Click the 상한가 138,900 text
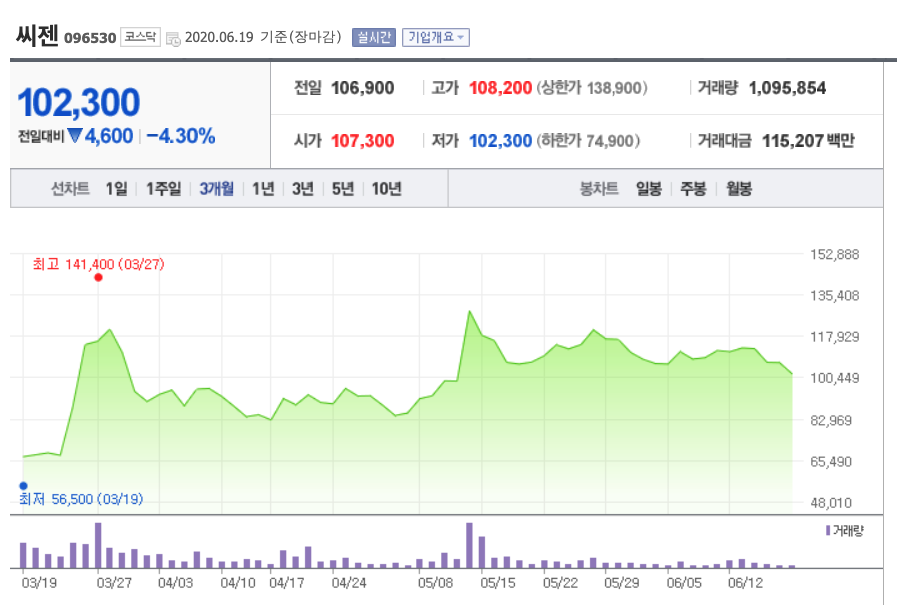The height and width of the screenshot is (605, 897). [x=592, y=87]
